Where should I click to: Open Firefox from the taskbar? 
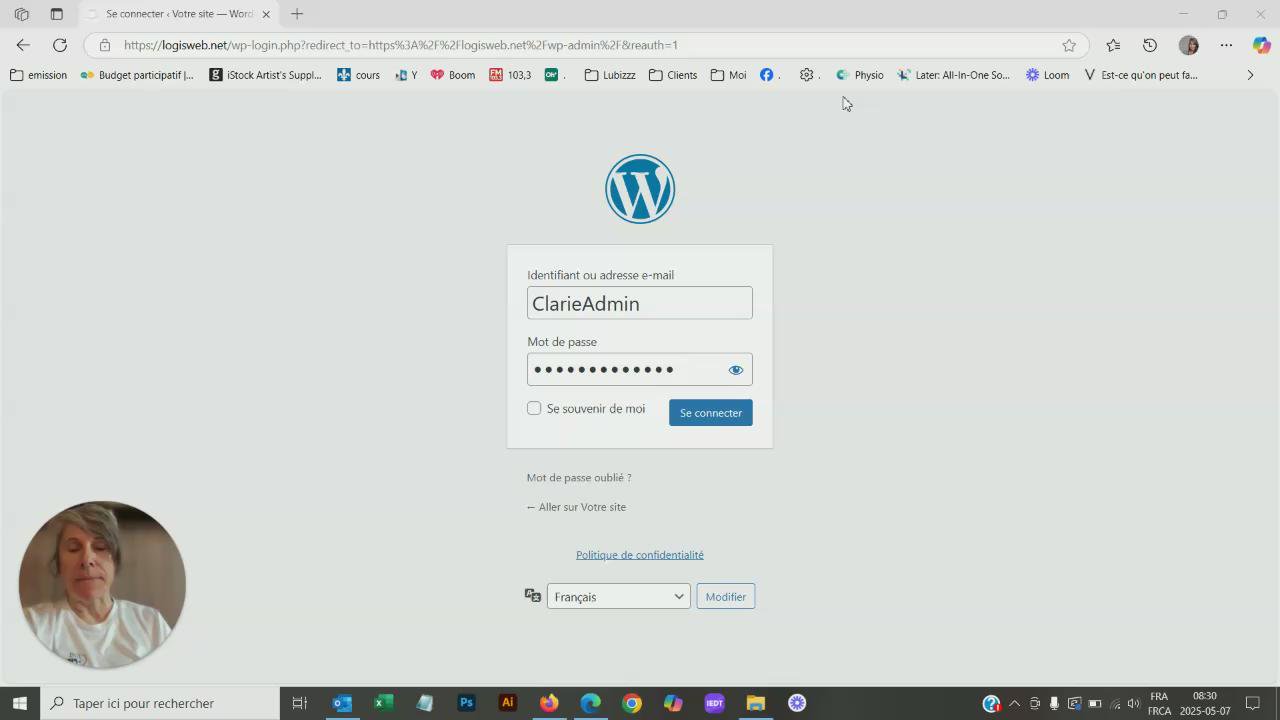(549, 703)
